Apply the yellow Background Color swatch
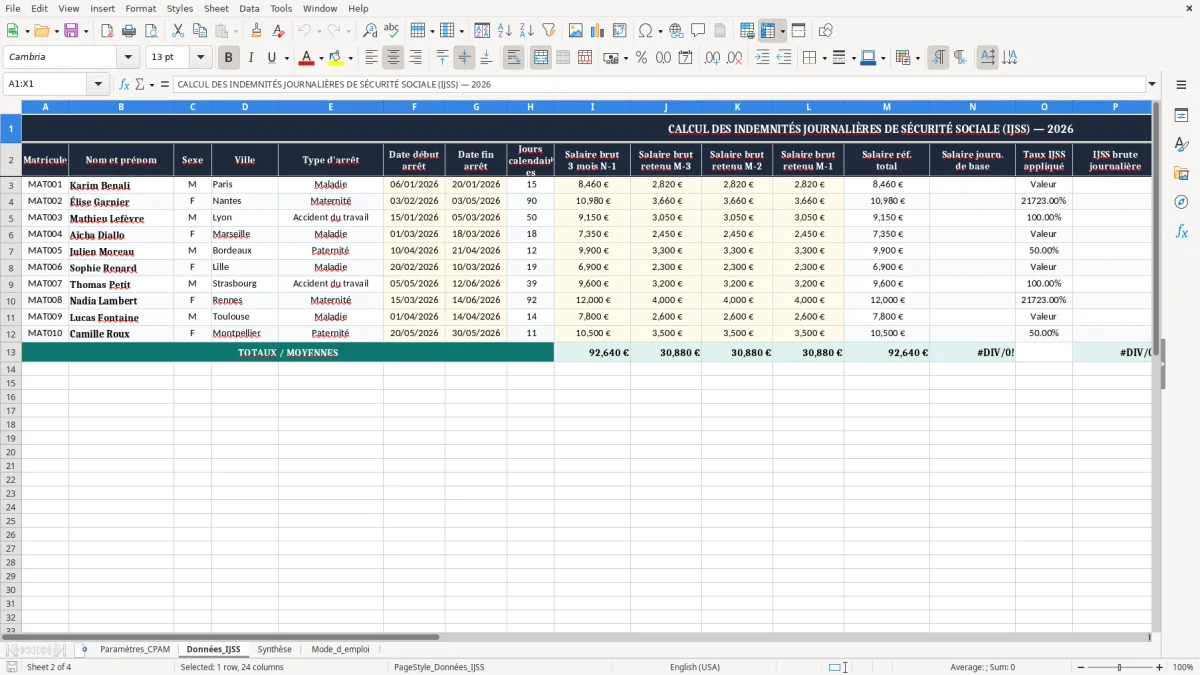Image resolution: width=1200 pixels, height=675 pixels. point(335,58)
